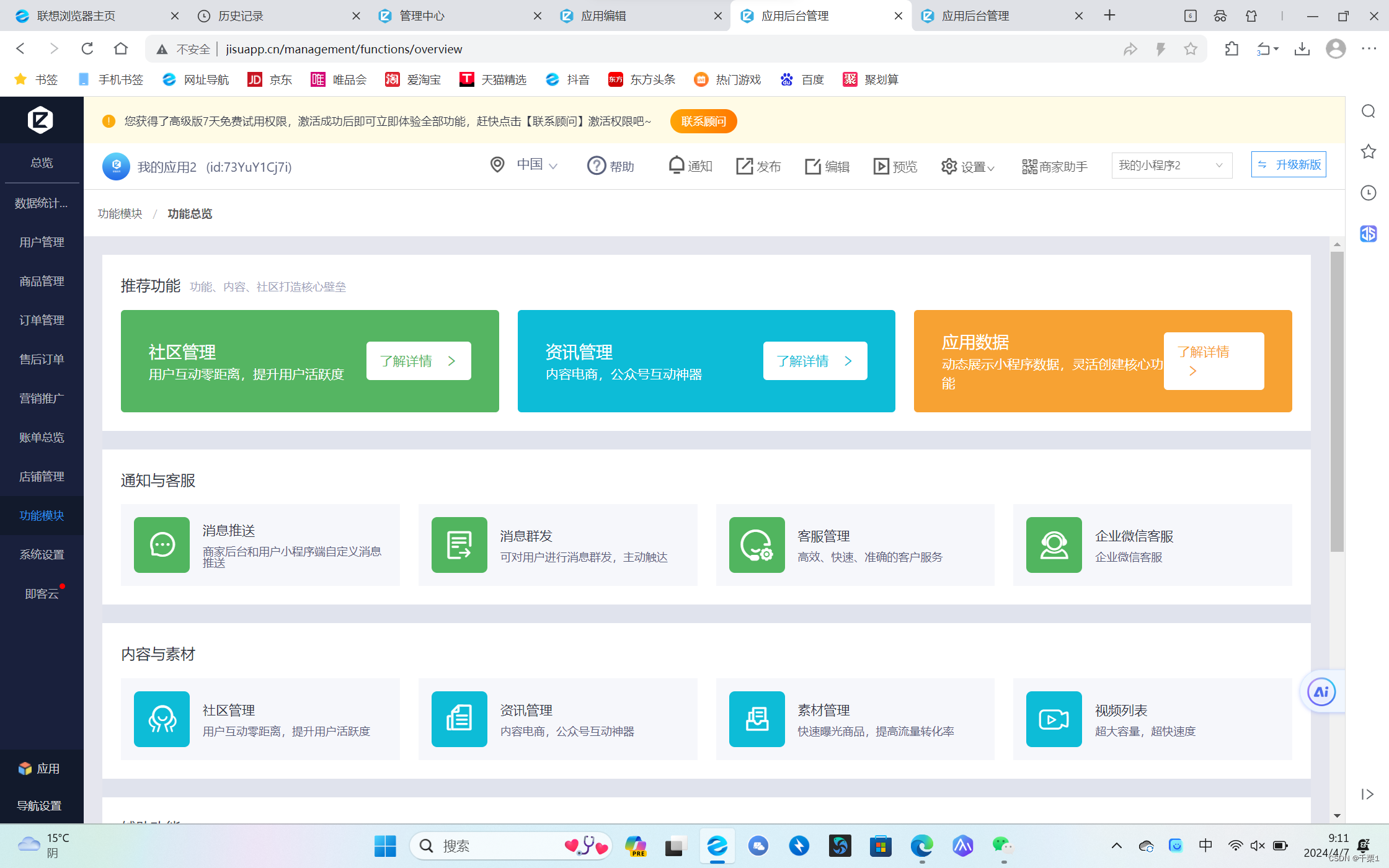Click the 商家助手 QR code icon
The height and width of the screenshot is (868, 1389).
pos(1029,166)
